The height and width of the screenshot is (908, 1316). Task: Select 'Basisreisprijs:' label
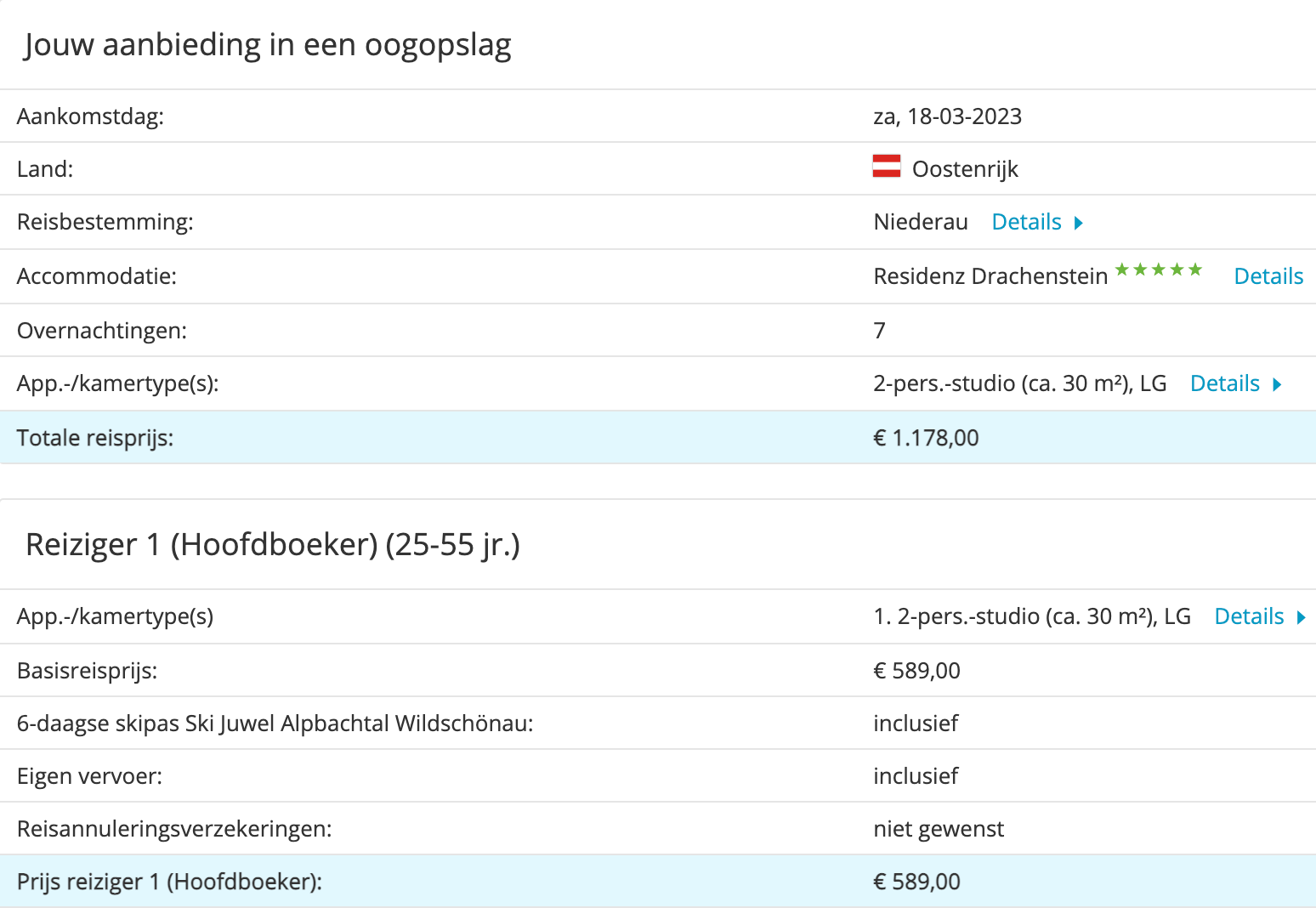tap(88, 671)
